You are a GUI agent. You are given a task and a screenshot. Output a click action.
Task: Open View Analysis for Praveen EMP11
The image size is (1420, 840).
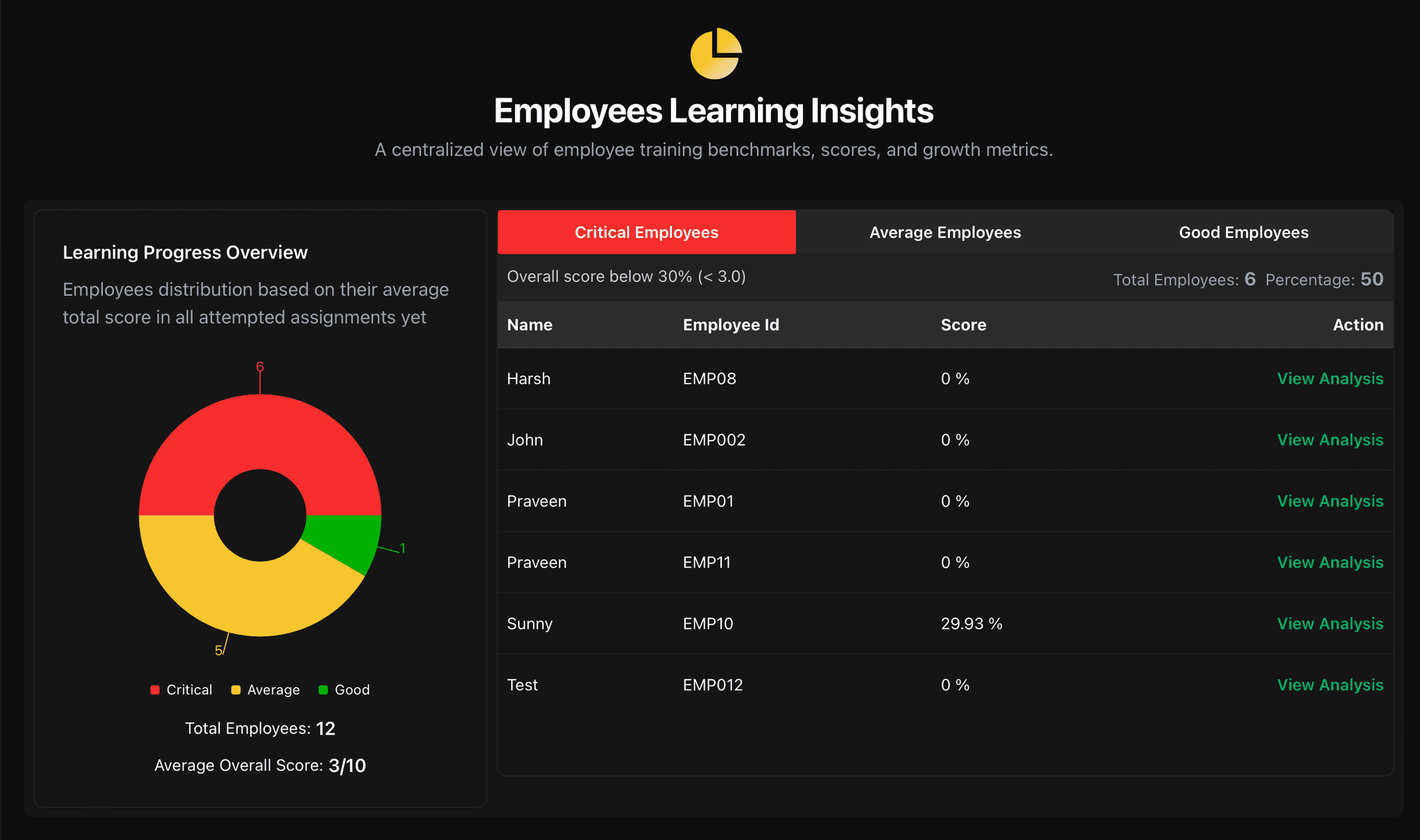[1329, 562]
